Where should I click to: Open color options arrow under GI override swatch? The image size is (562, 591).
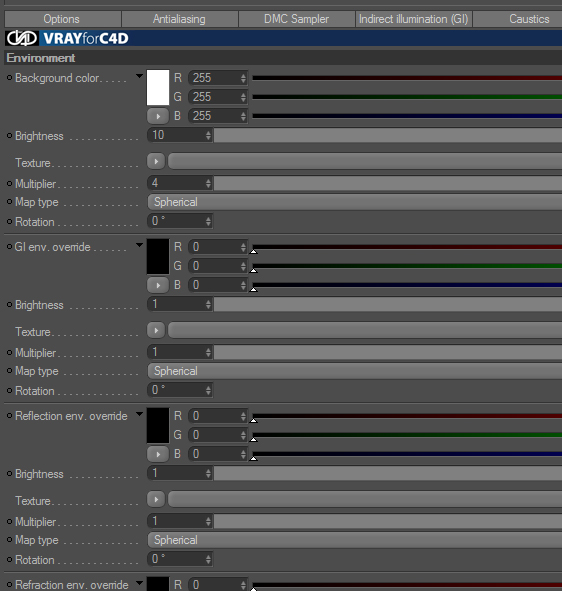158,285
